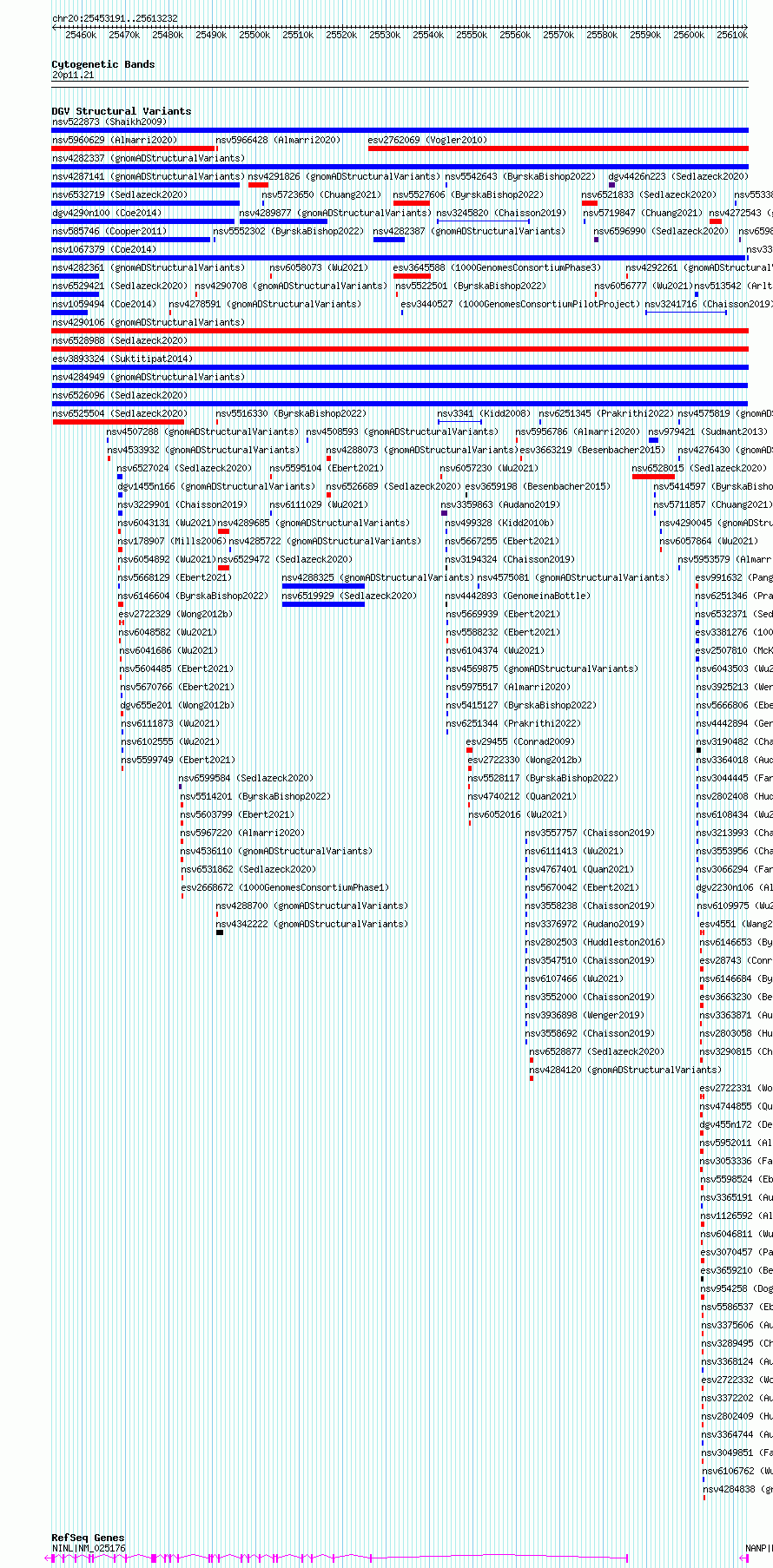Select nsv3341 (Kidd2008) label
773x1568 pixels.
(484, 413)
